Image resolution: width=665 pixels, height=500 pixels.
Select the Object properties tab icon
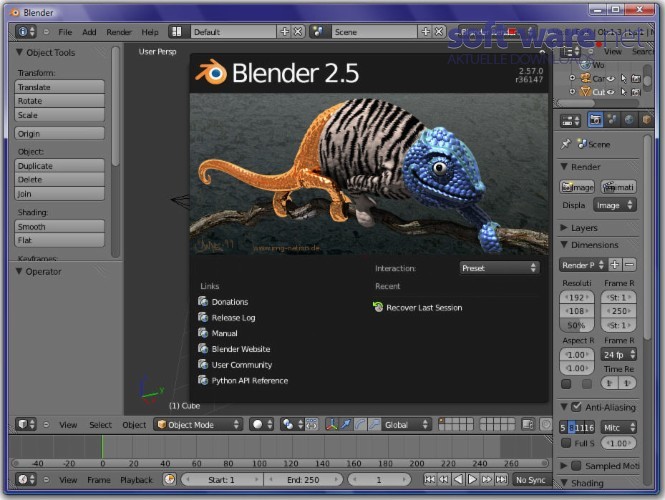point(646,120)
